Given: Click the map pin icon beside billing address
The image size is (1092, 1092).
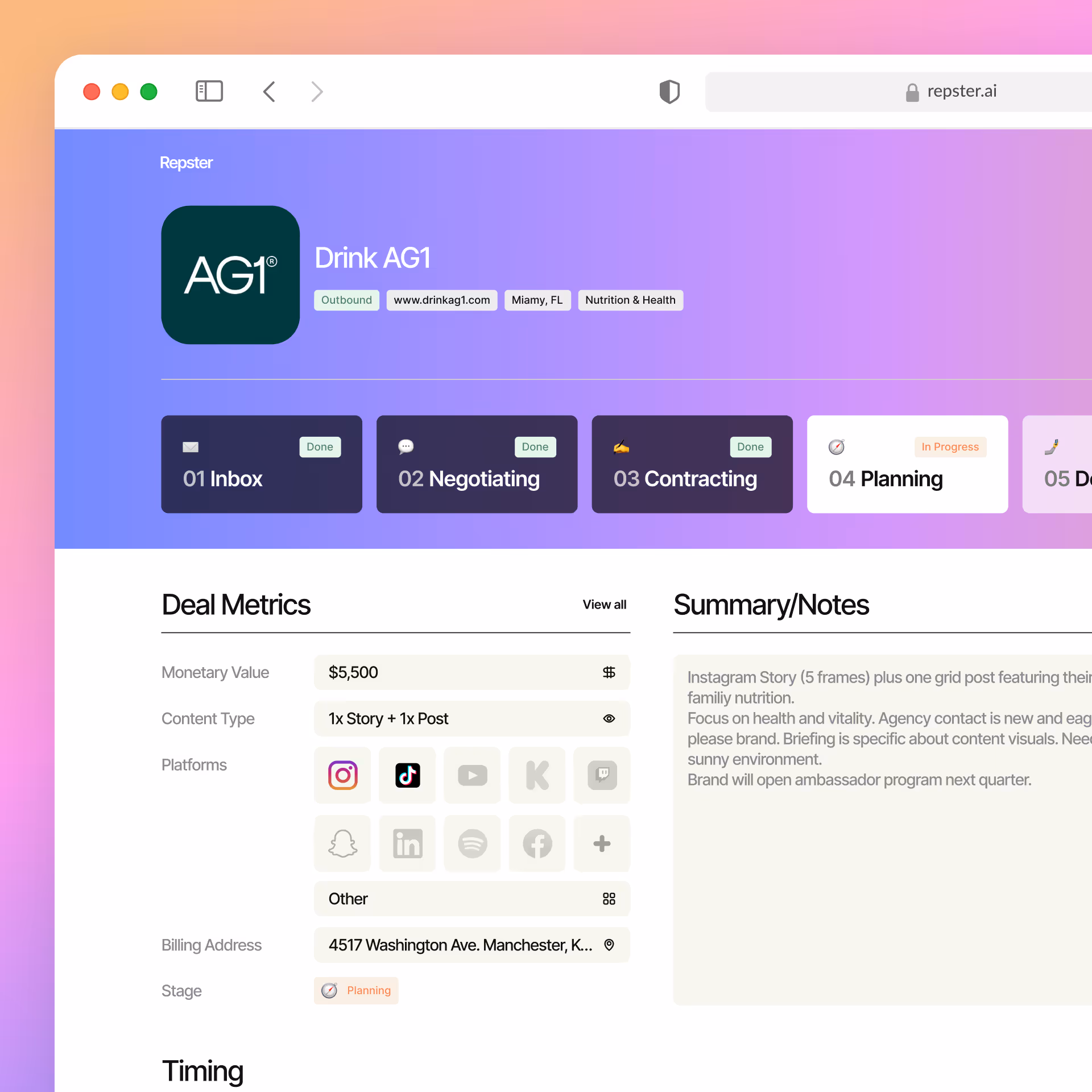Looking at the screenshot, I should click(609, 945).
